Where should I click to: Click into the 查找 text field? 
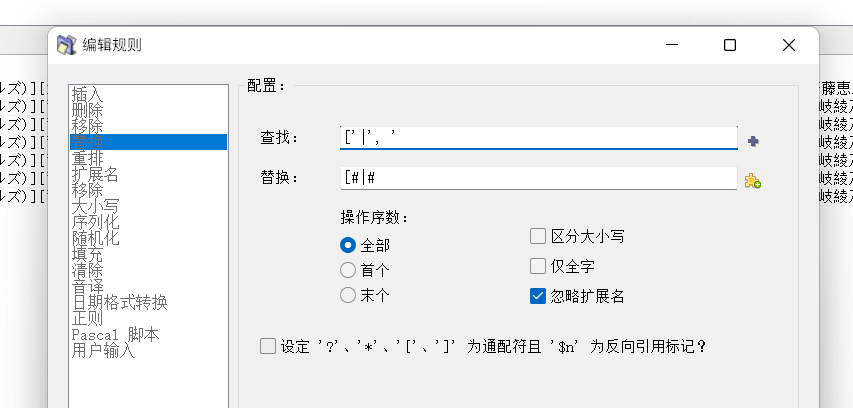(538, 138)
